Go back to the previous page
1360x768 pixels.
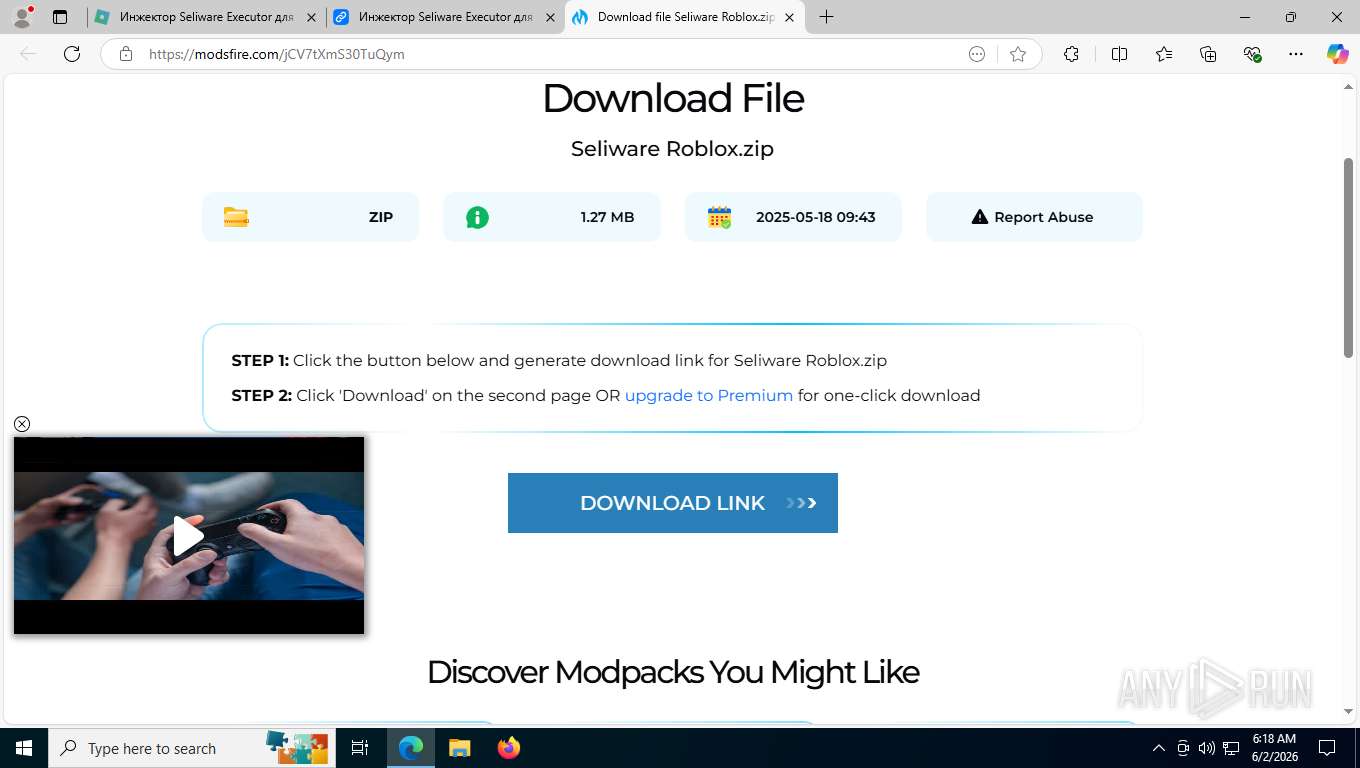(x=28, y=54)
